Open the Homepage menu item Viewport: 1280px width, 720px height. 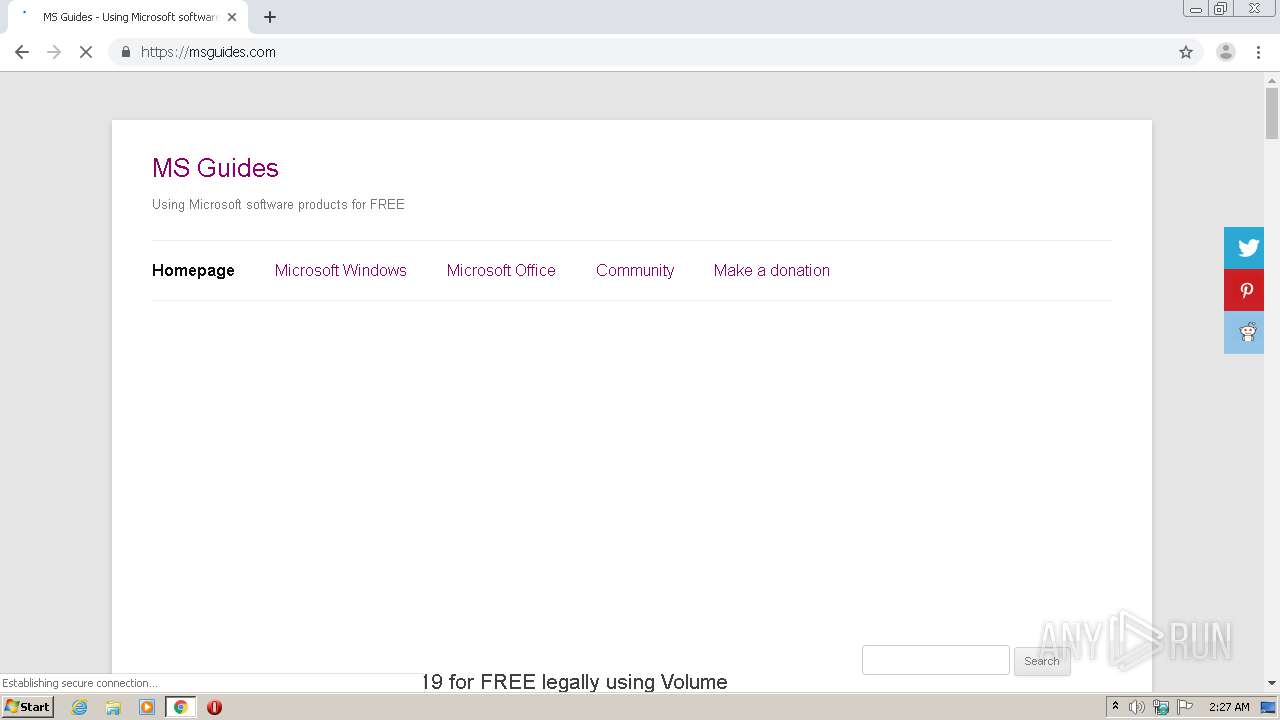point(193,270)
